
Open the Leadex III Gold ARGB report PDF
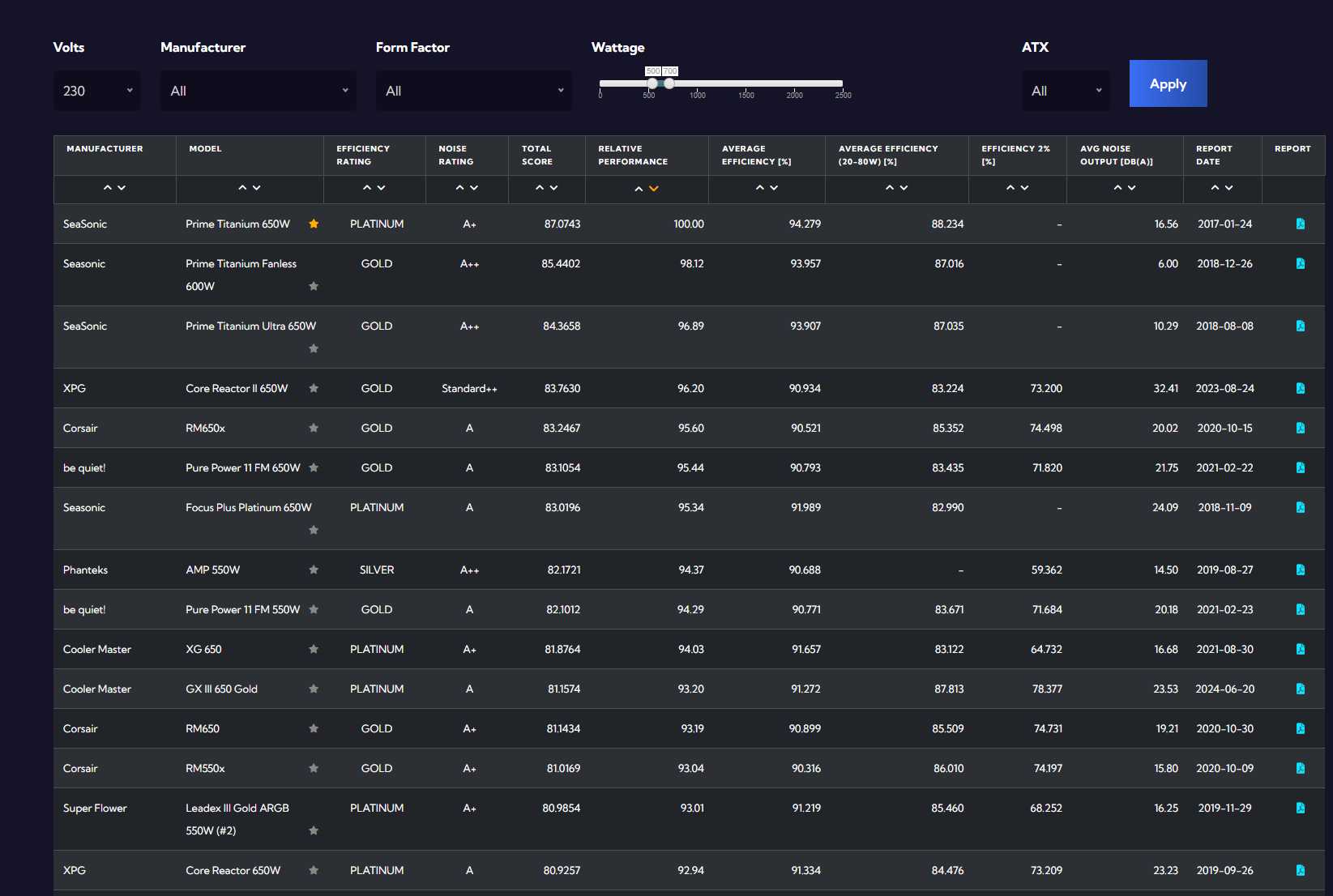(1300, 809)
